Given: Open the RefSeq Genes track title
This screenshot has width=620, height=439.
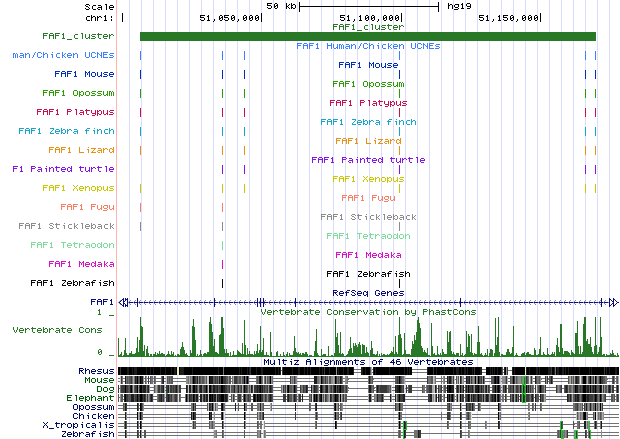Looking at the screenshot, I should (x=367, y=292).
